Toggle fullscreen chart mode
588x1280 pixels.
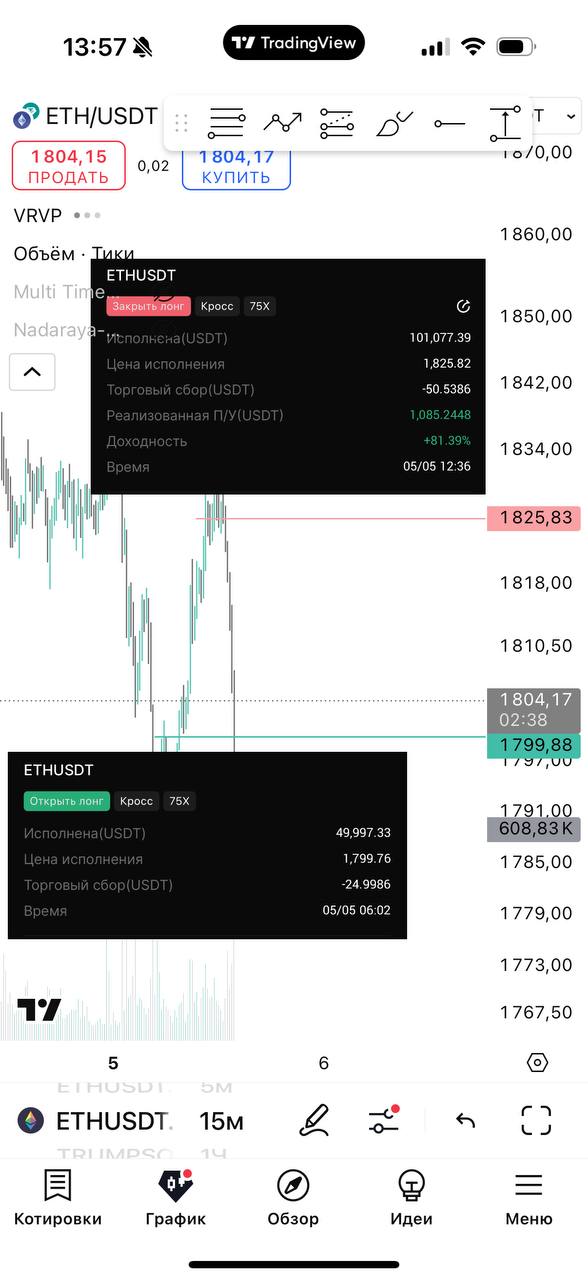click(x=537, y=1120)
